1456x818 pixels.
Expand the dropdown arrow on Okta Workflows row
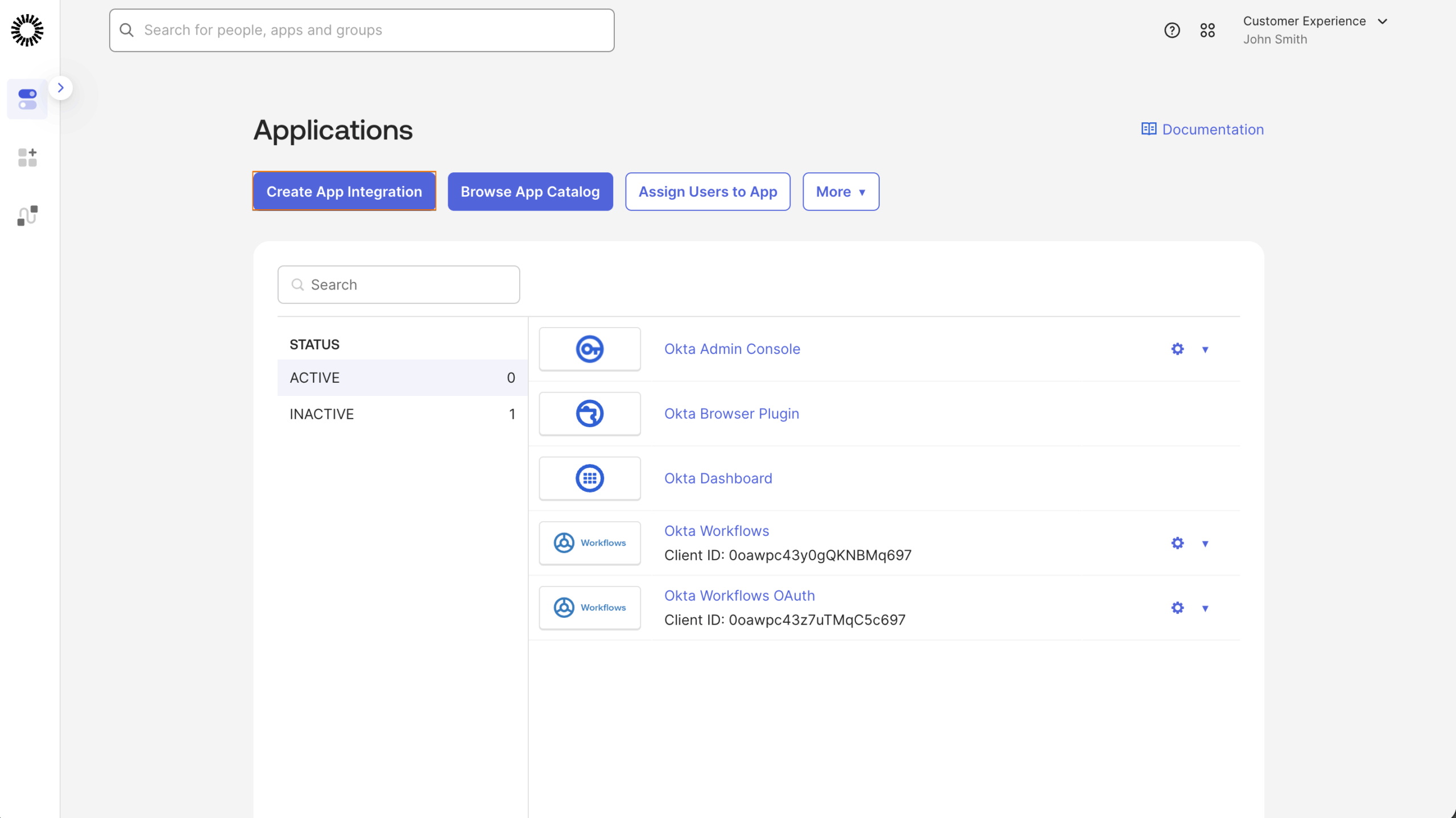click(1206, 543)
